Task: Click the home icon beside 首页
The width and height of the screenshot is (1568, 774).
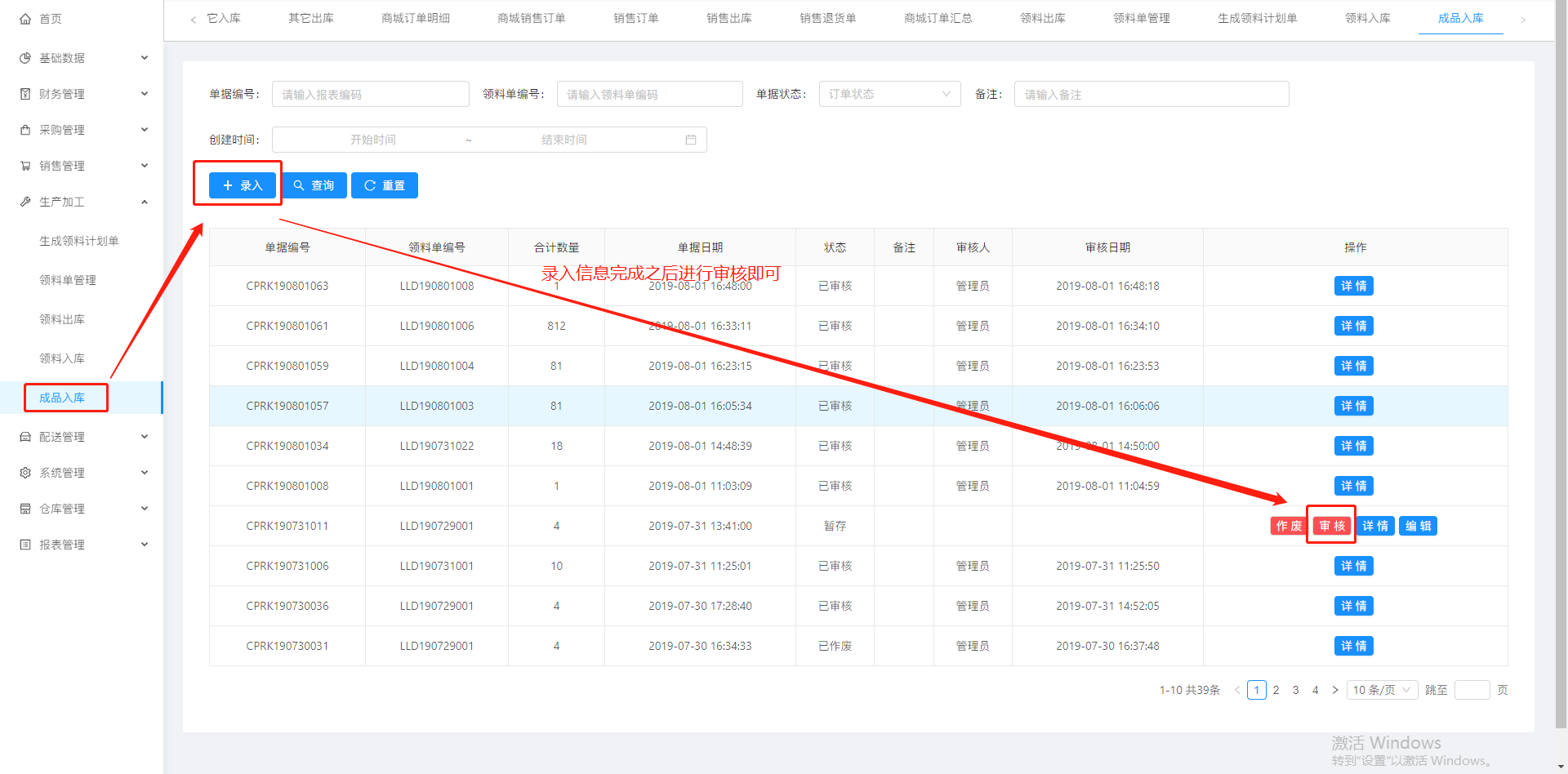Action: tap(25, 19)
